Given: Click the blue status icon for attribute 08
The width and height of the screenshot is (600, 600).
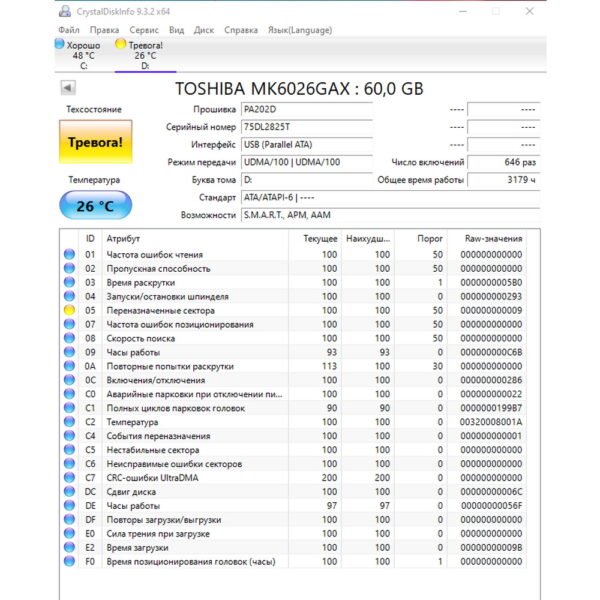Looking at the screenshot, I should click(69, 338).
